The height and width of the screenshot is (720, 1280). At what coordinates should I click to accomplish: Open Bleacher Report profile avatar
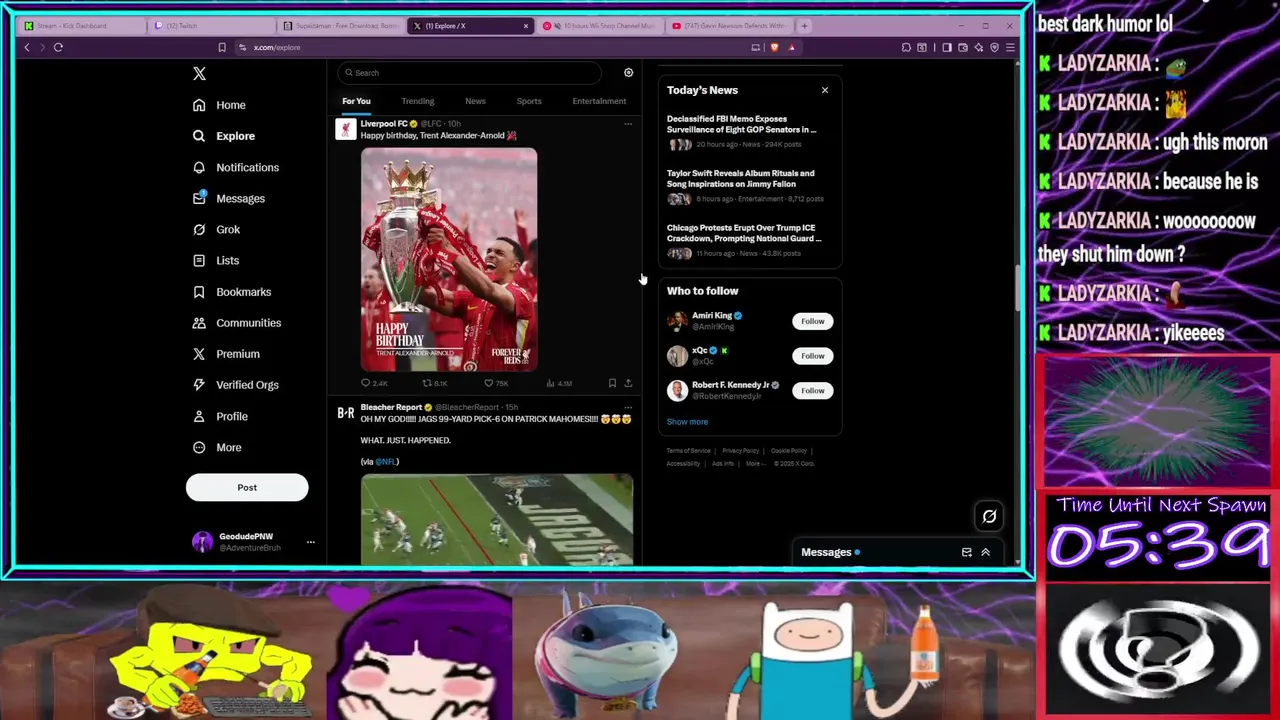click(x=346, y=413)
